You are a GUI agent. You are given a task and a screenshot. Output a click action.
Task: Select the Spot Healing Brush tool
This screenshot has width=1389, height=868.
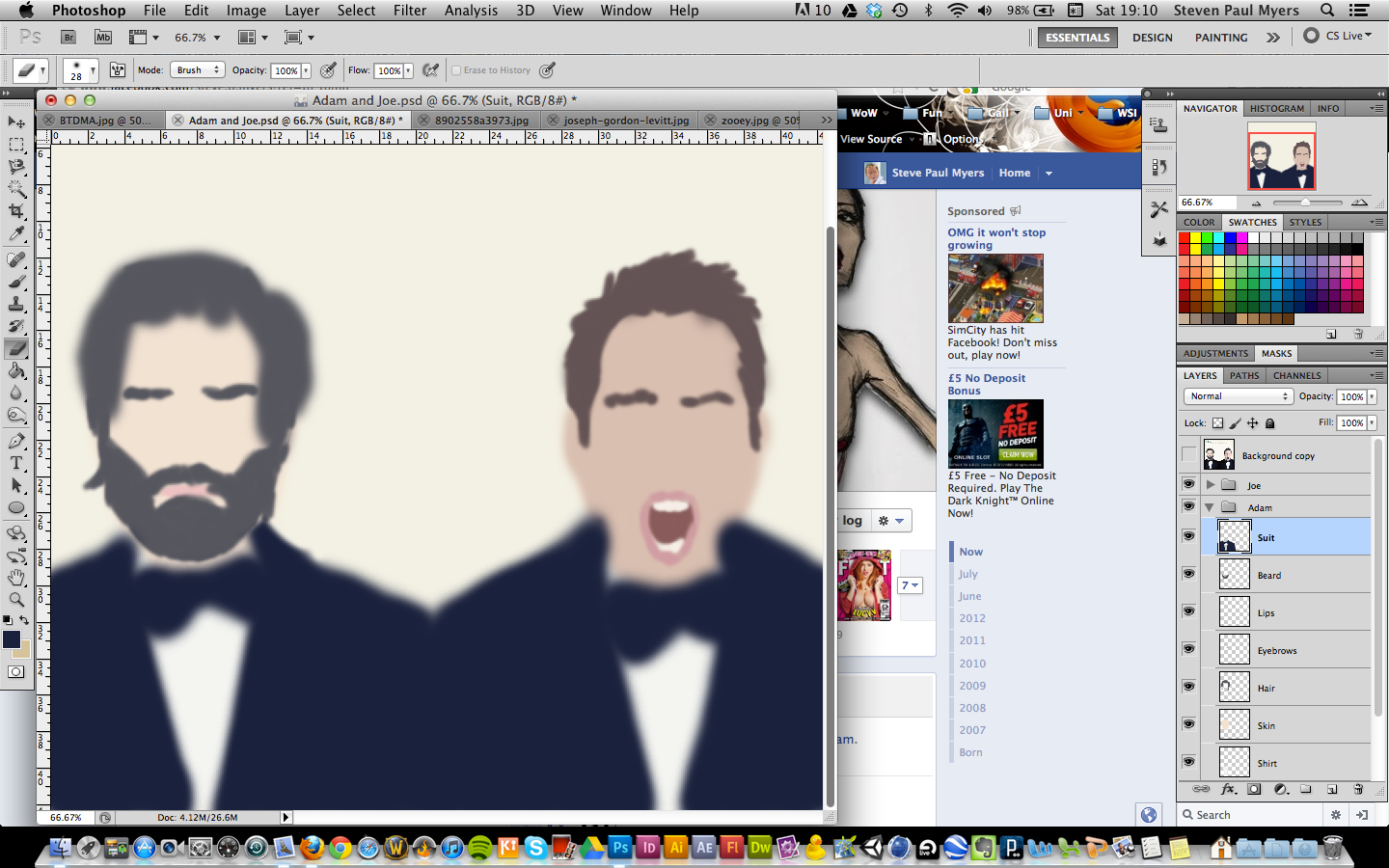click(16, 260)
